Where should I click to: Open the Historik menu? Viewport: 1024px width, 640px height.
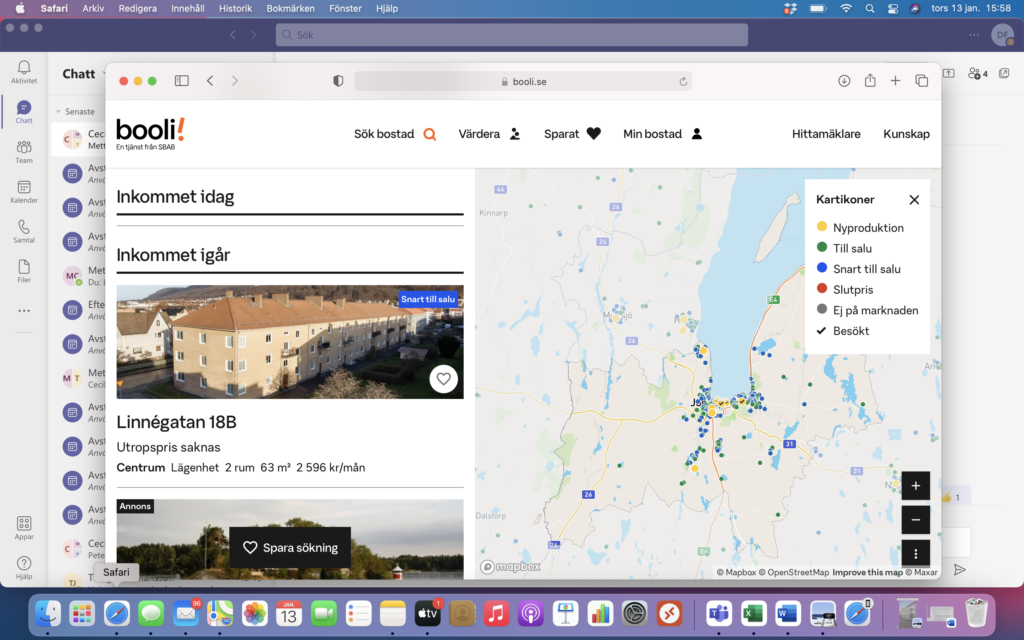click(235, 8)
